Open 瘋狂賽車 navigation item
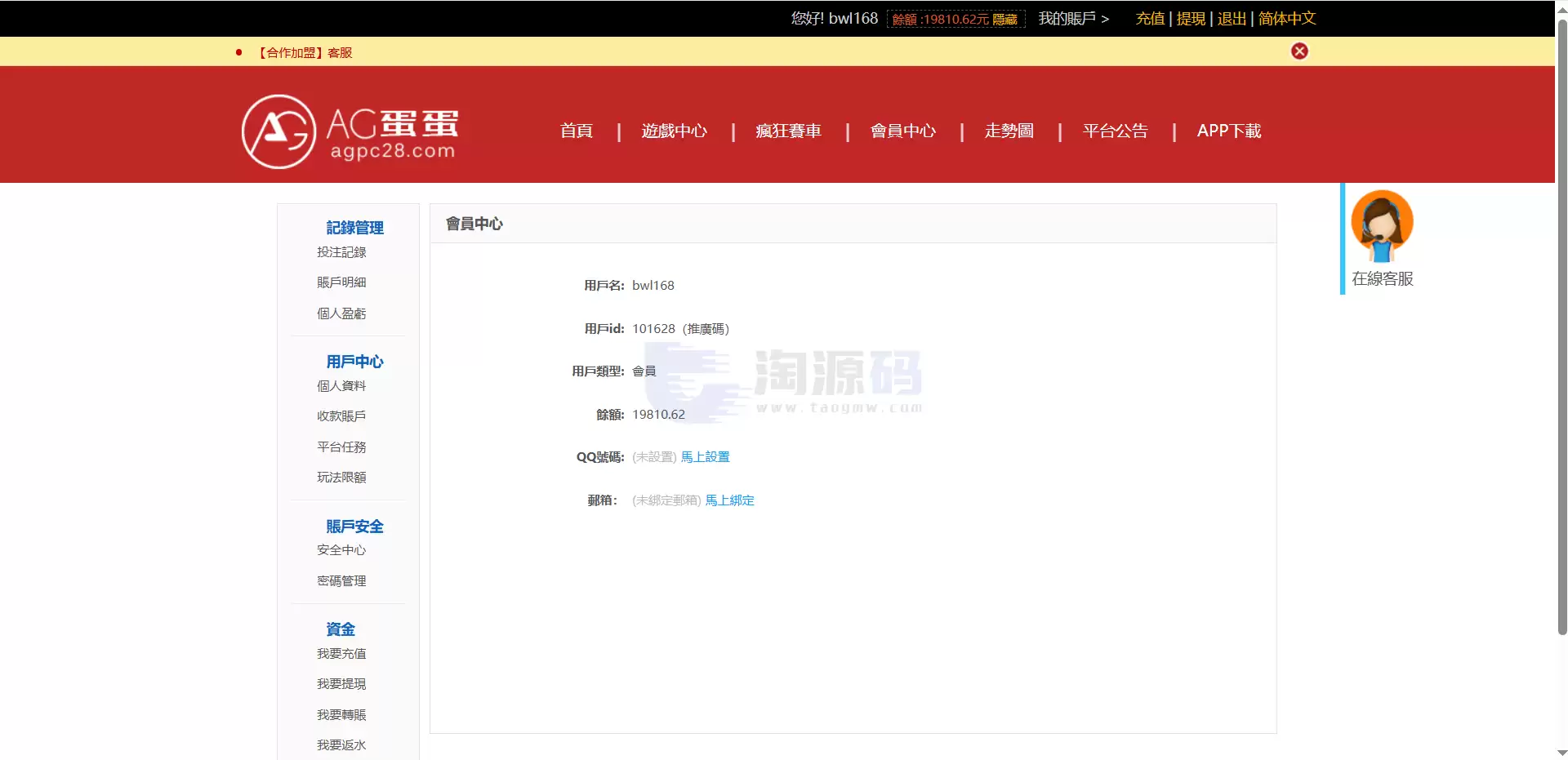1568x760 pixels. [789, 131]
